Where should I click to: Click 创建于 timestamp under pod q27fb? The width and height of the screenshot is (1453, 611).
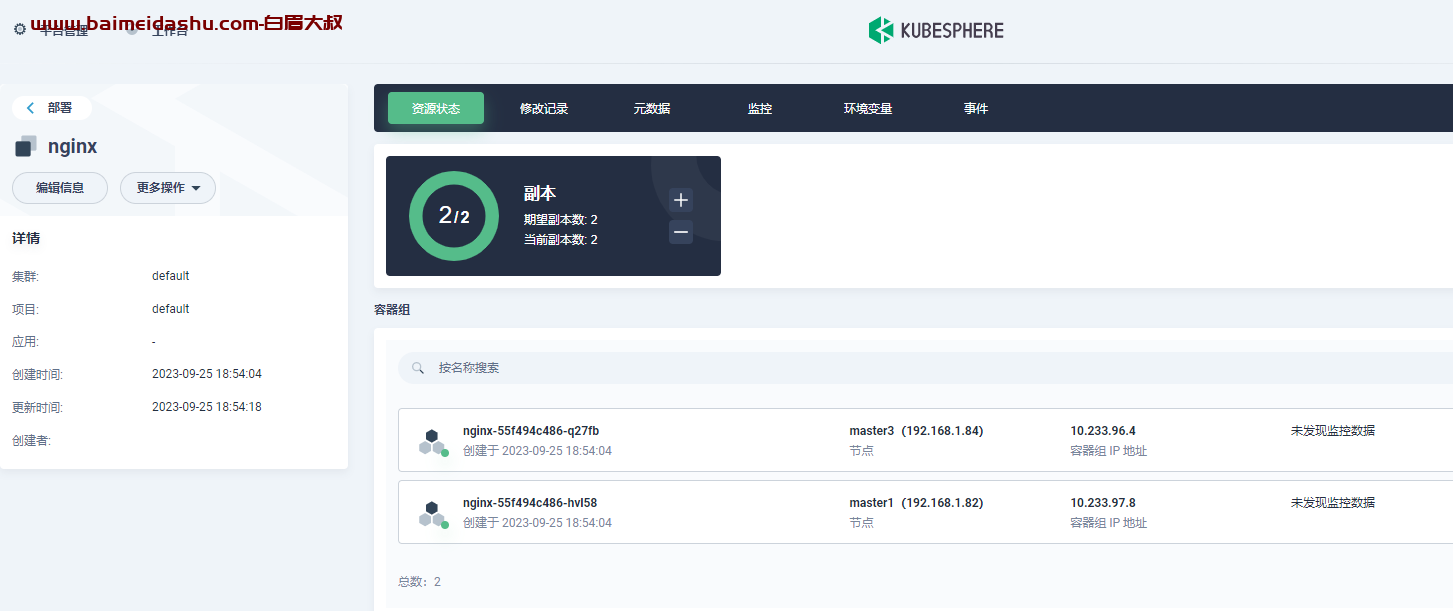point(538,451)
